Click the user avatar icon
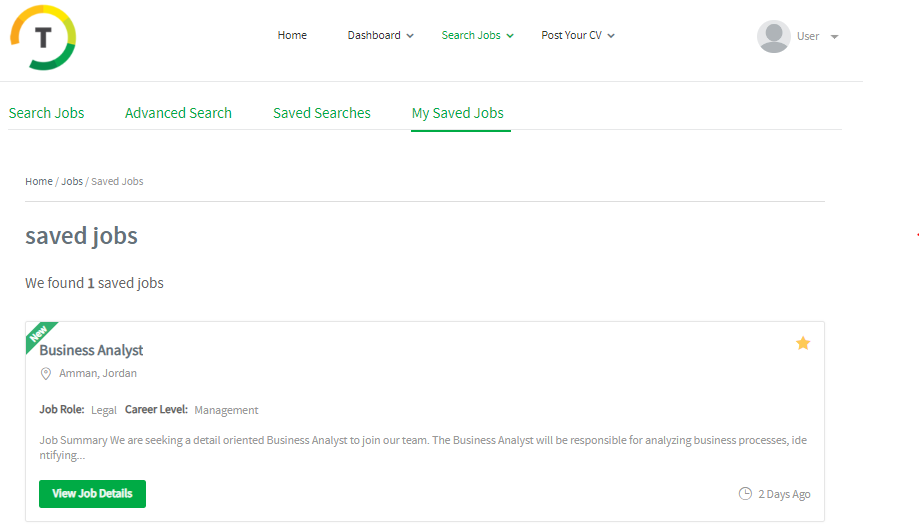Screen dimensions: 919x528 pyautogui.click(x=773, y=36)
